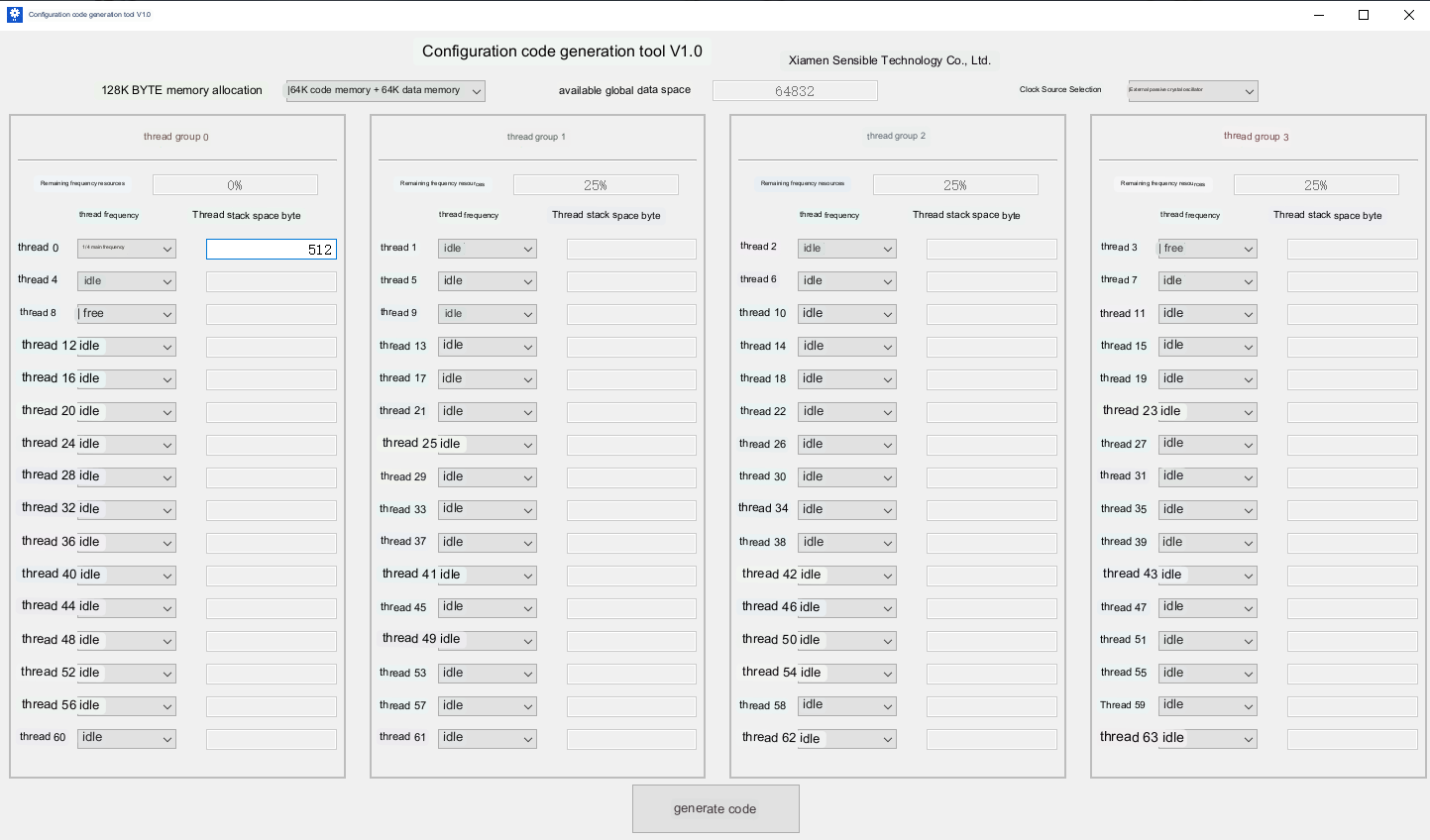This screenshot has height=840, width=1430.
Task: Open thread 32 frequency dropdown
Action: tap(127, 510)
